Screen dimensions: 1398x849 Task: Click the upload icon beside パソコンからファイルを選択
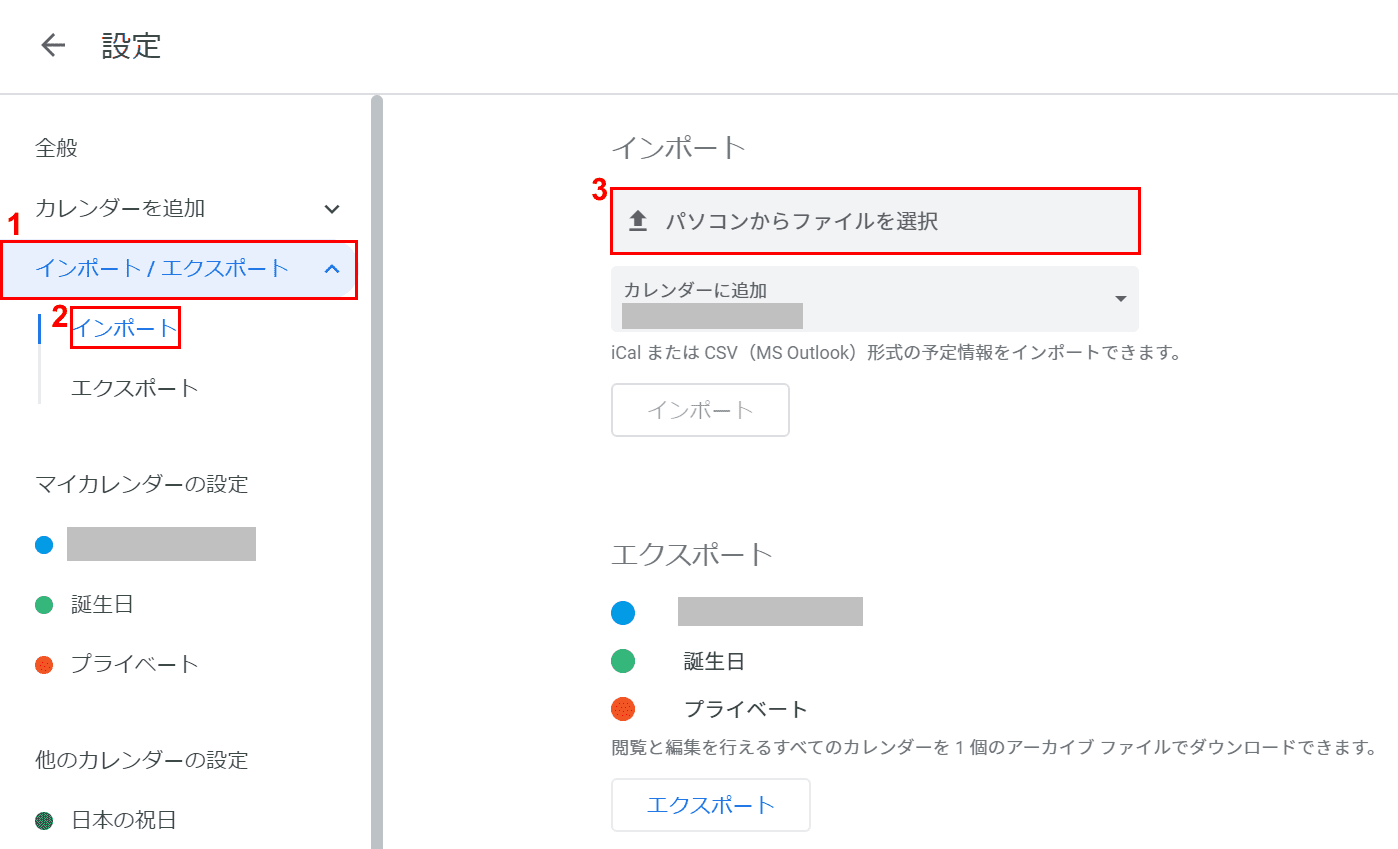tap(638, 221)
